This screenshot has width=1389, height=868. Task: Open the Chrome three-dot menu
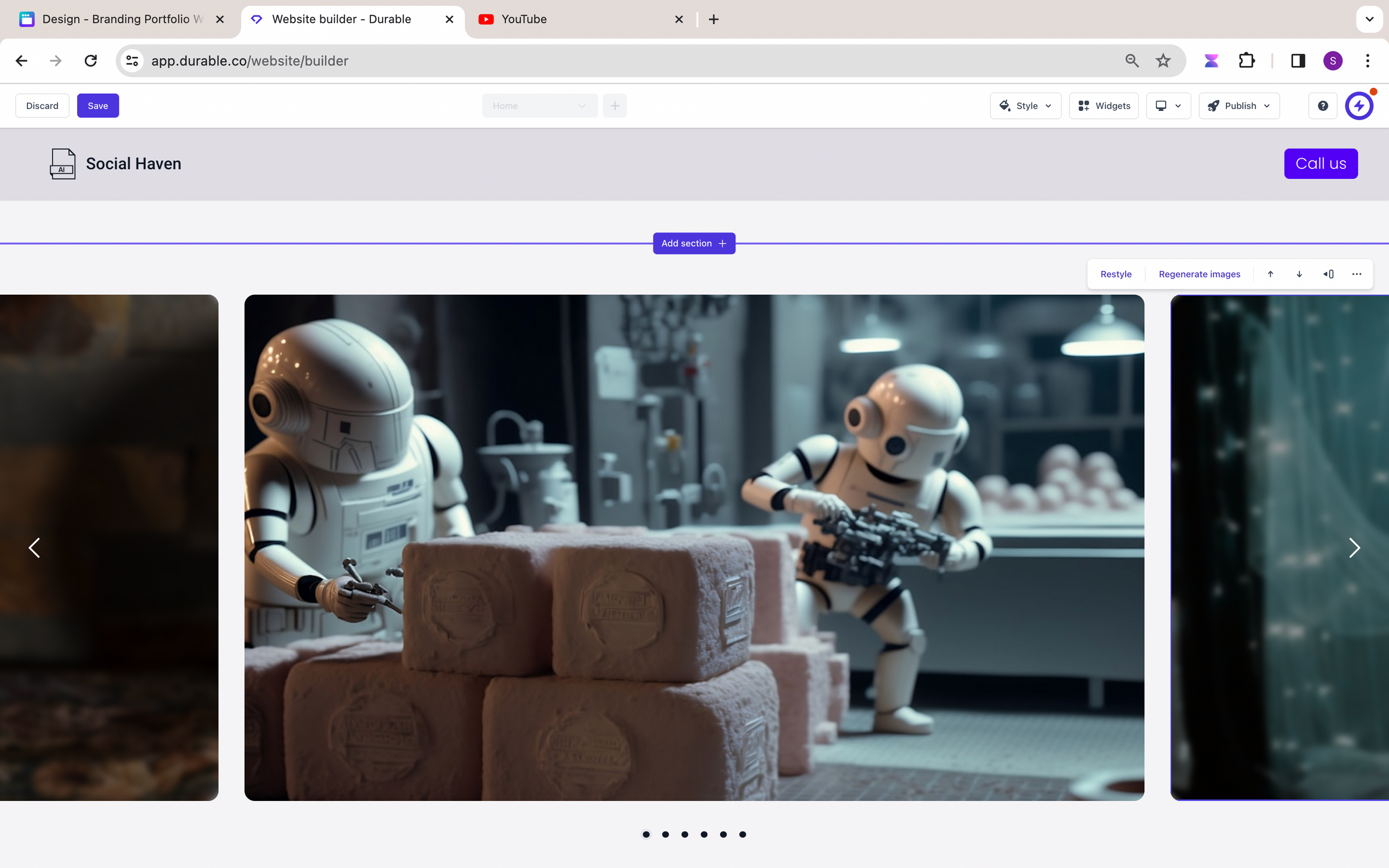(x=1368, y=61)
